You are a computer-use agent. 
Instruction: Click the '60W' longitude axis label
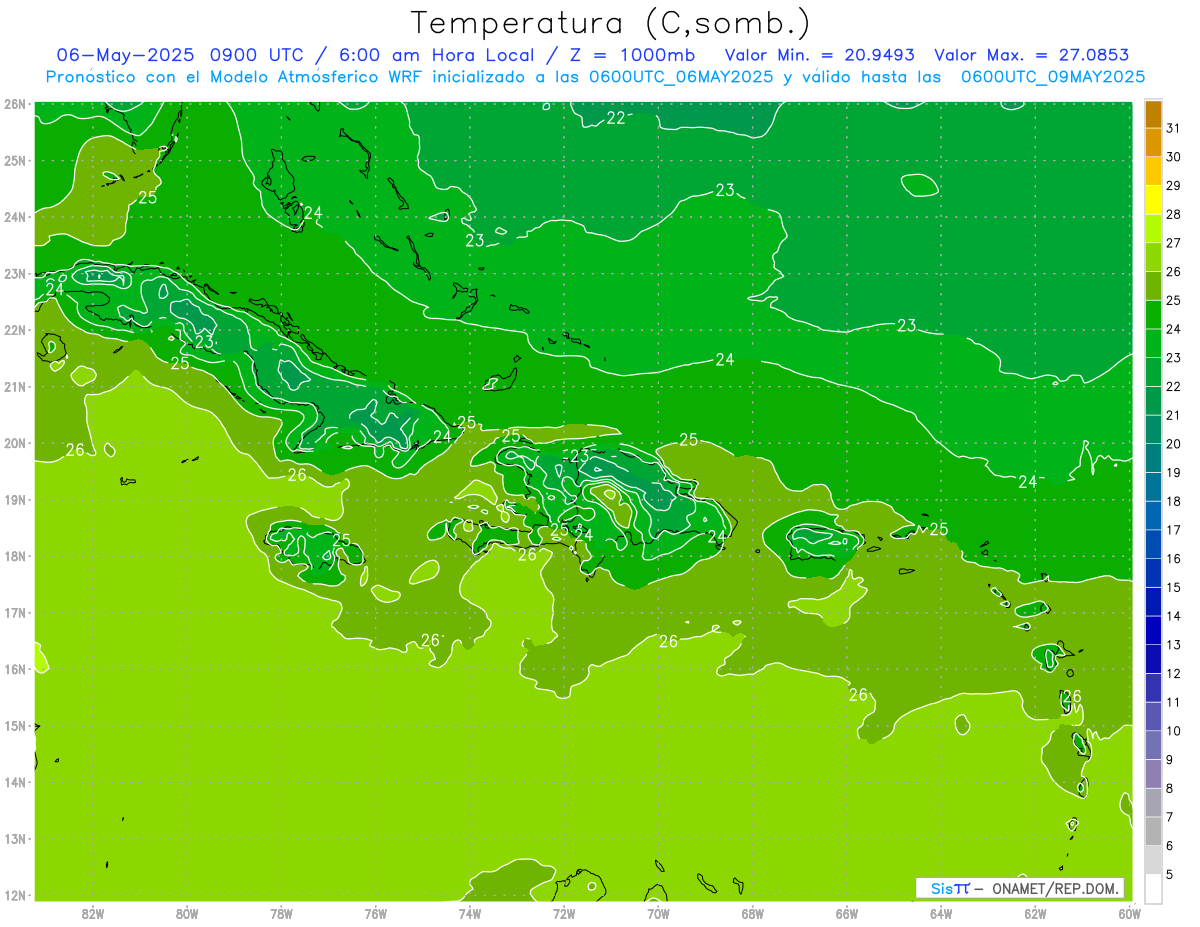tap(1130, 913)
